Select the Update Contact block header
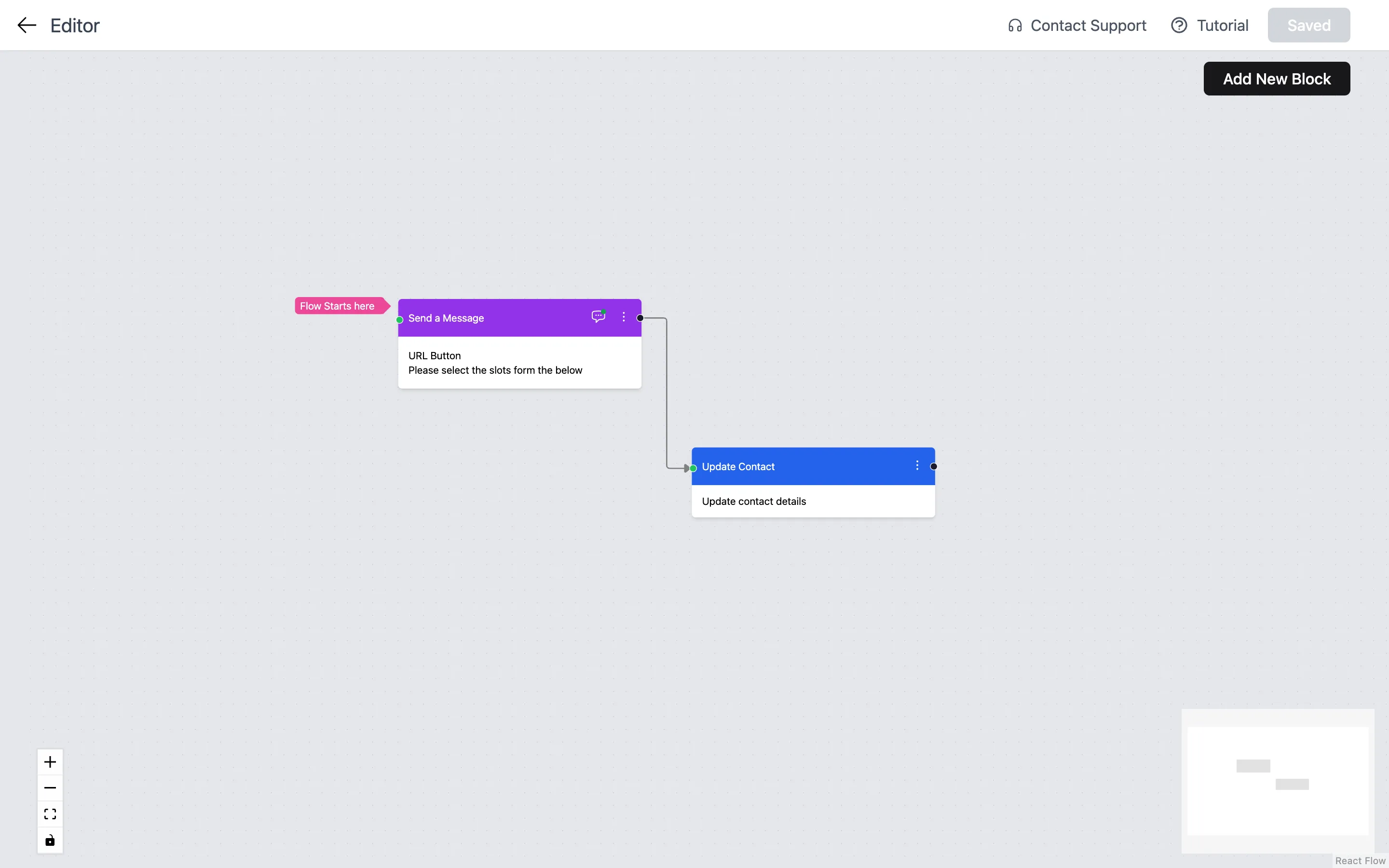 pyautogui.click(x=813, y=466)
